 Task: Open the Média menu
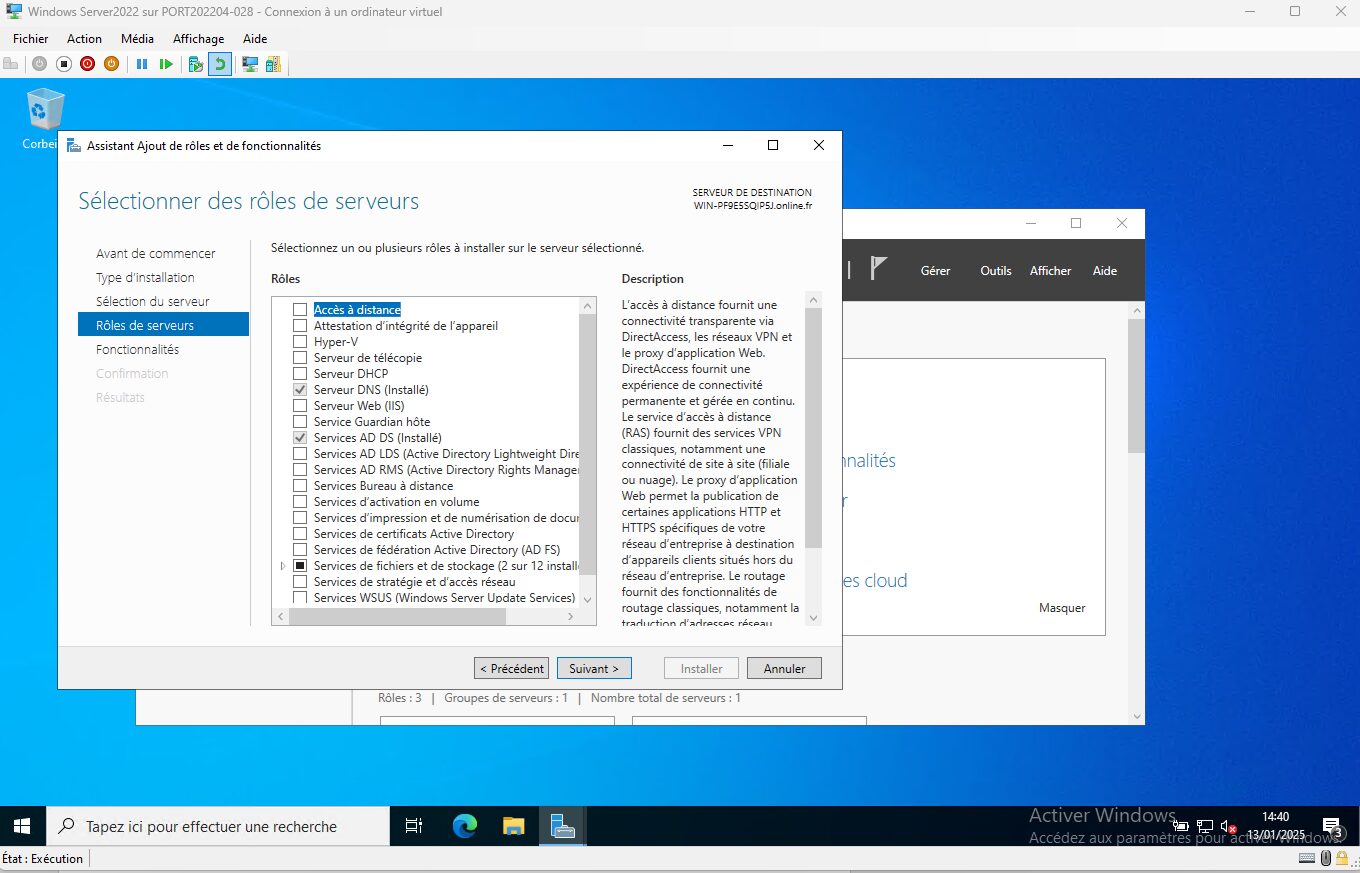137,39
